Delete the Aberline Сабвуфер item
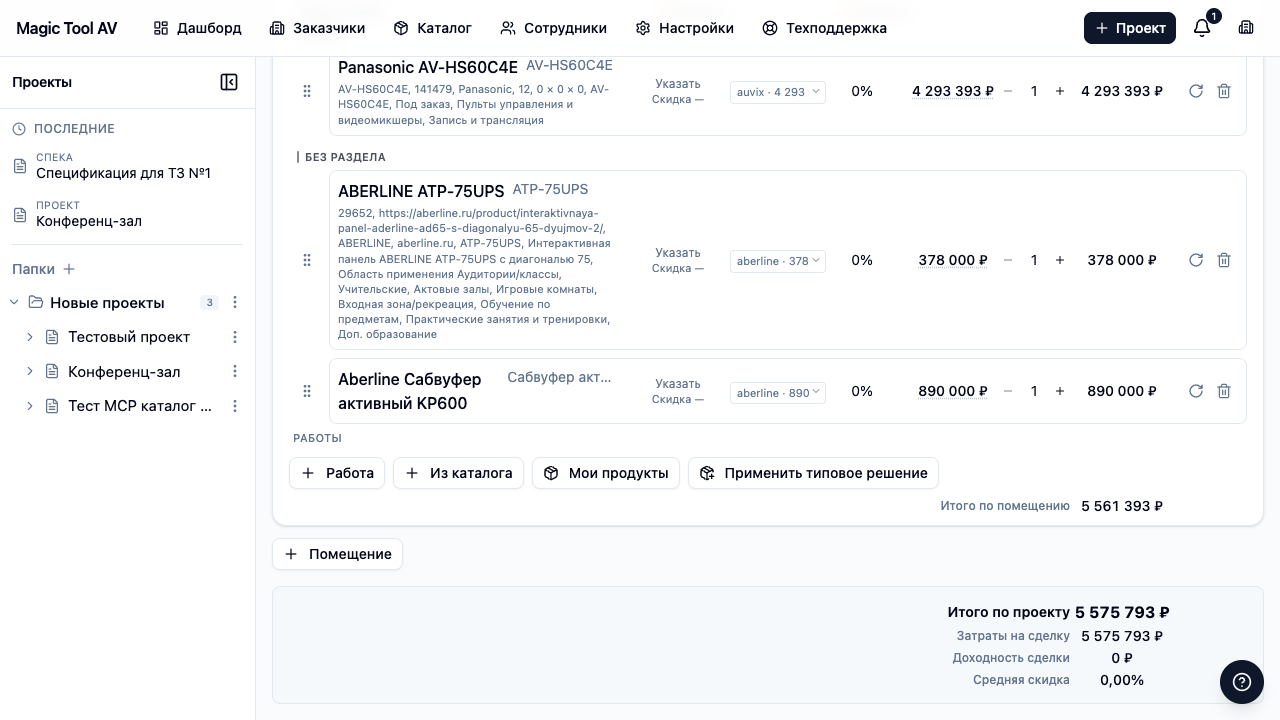The height and width of the screenshot is (720, 1280). pyautogui.click(x=1224, y=391)
